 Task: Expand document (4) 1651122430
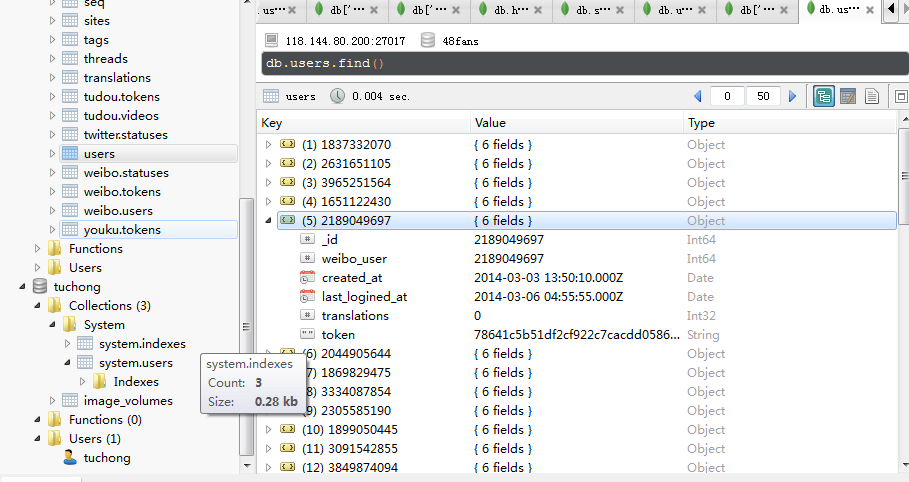[x=268, y=201]
